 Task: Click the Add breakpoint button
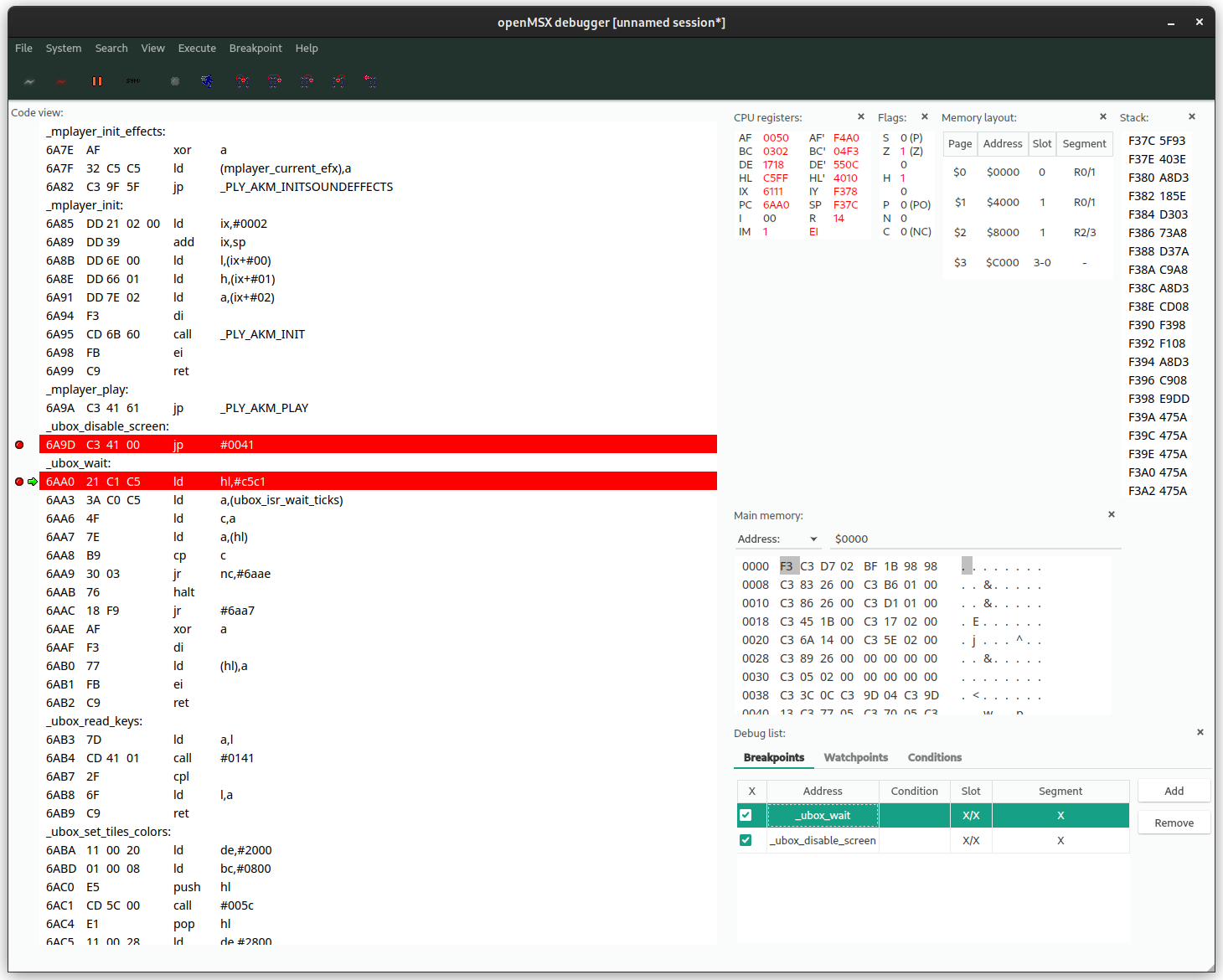pos(1174,791)
